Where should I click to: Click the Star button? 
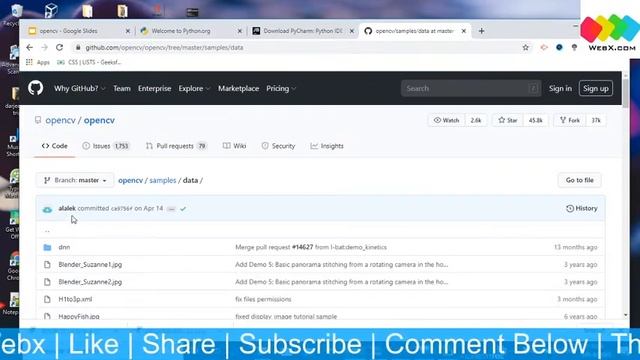tap(508, 120)
